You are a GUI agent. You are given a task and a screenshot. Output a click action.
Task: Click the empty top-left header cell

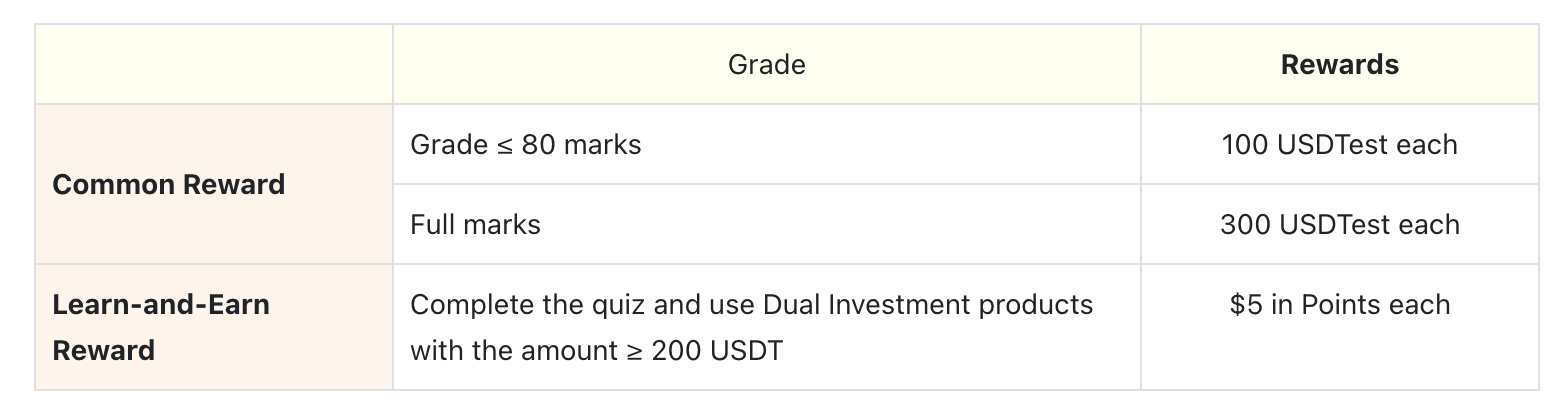214,65
